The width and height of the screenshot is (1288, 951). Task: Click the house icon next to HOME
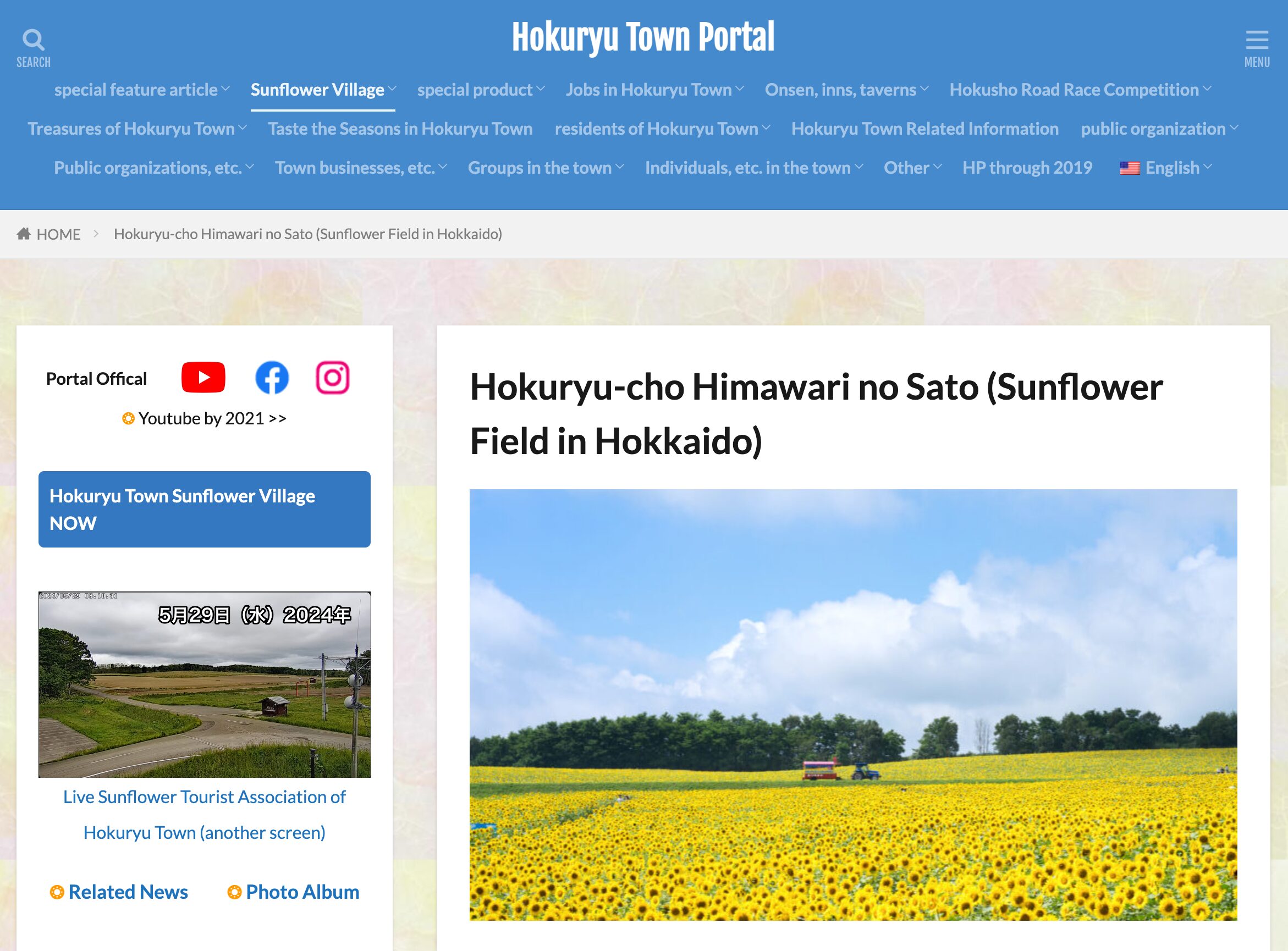[x=24, y=233]
